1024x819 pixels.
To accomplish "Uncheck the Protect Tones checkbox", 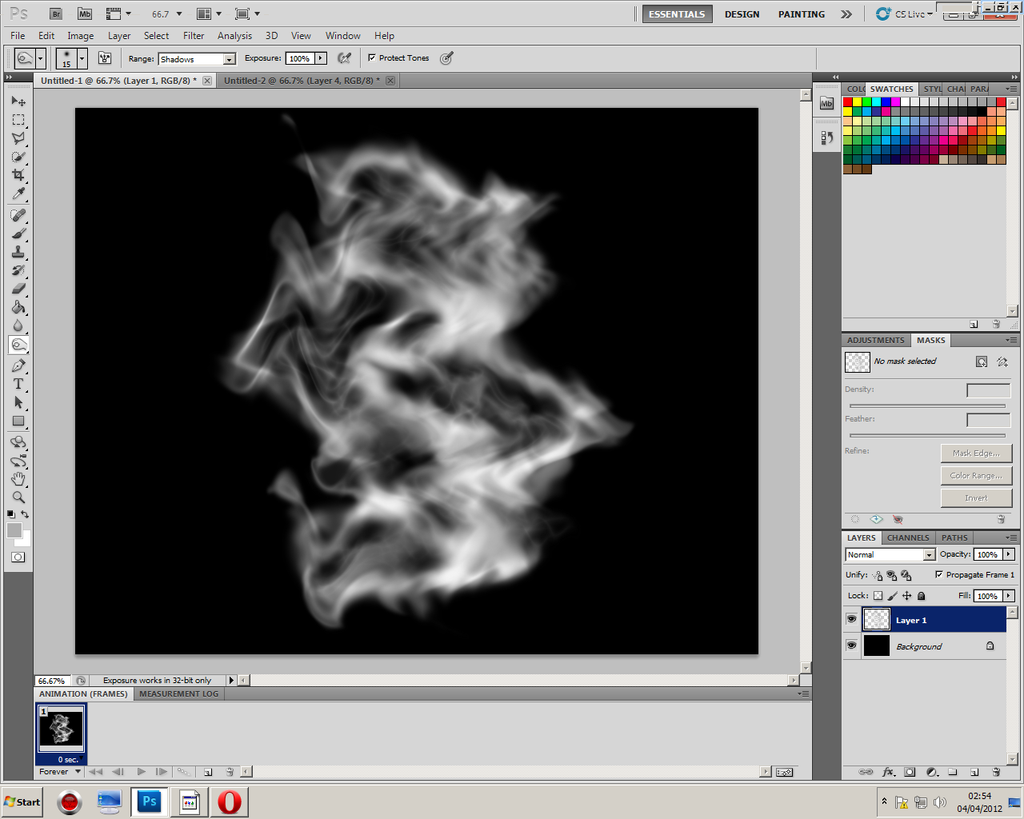I will point(372,57).
